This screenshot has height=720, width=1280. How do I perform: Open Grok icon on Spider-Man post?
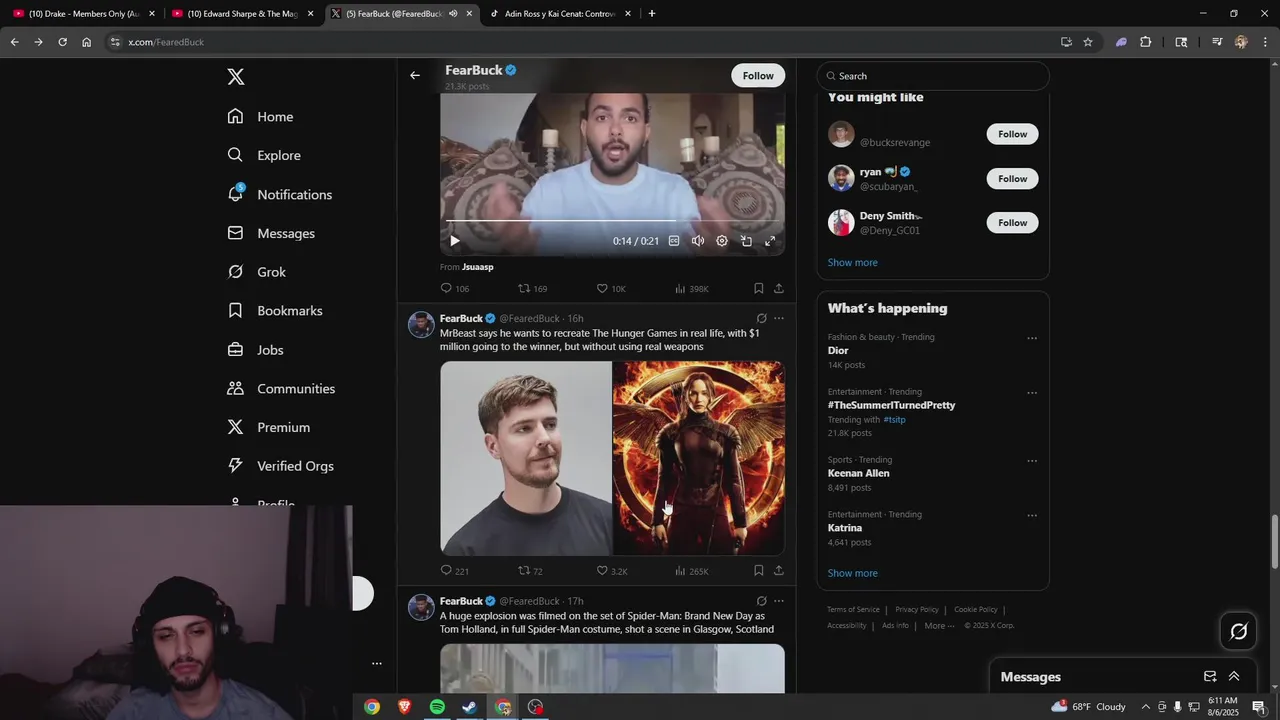(761, 601)
